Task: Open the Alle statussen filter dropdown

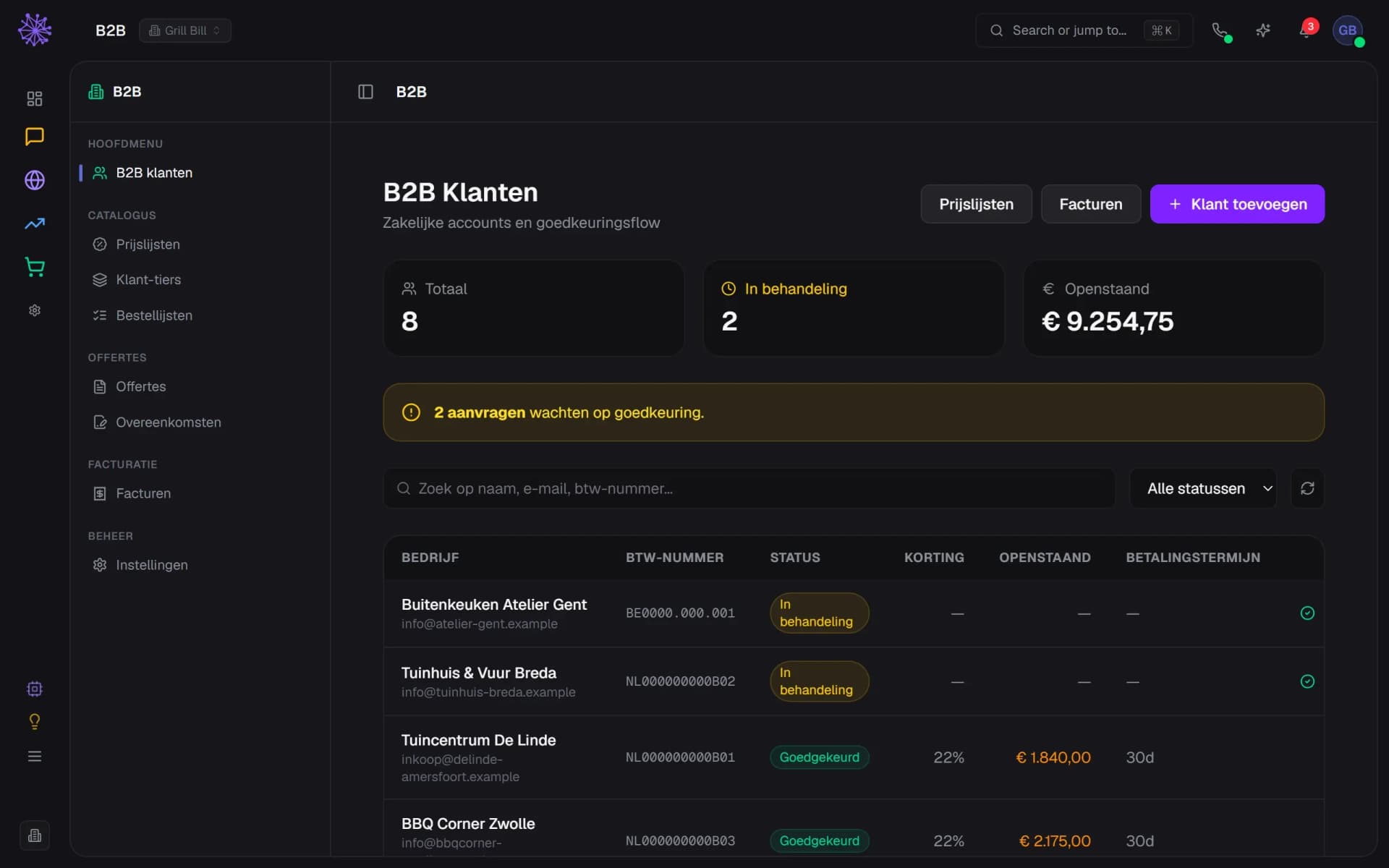Action: click(x=1203, y=488)
